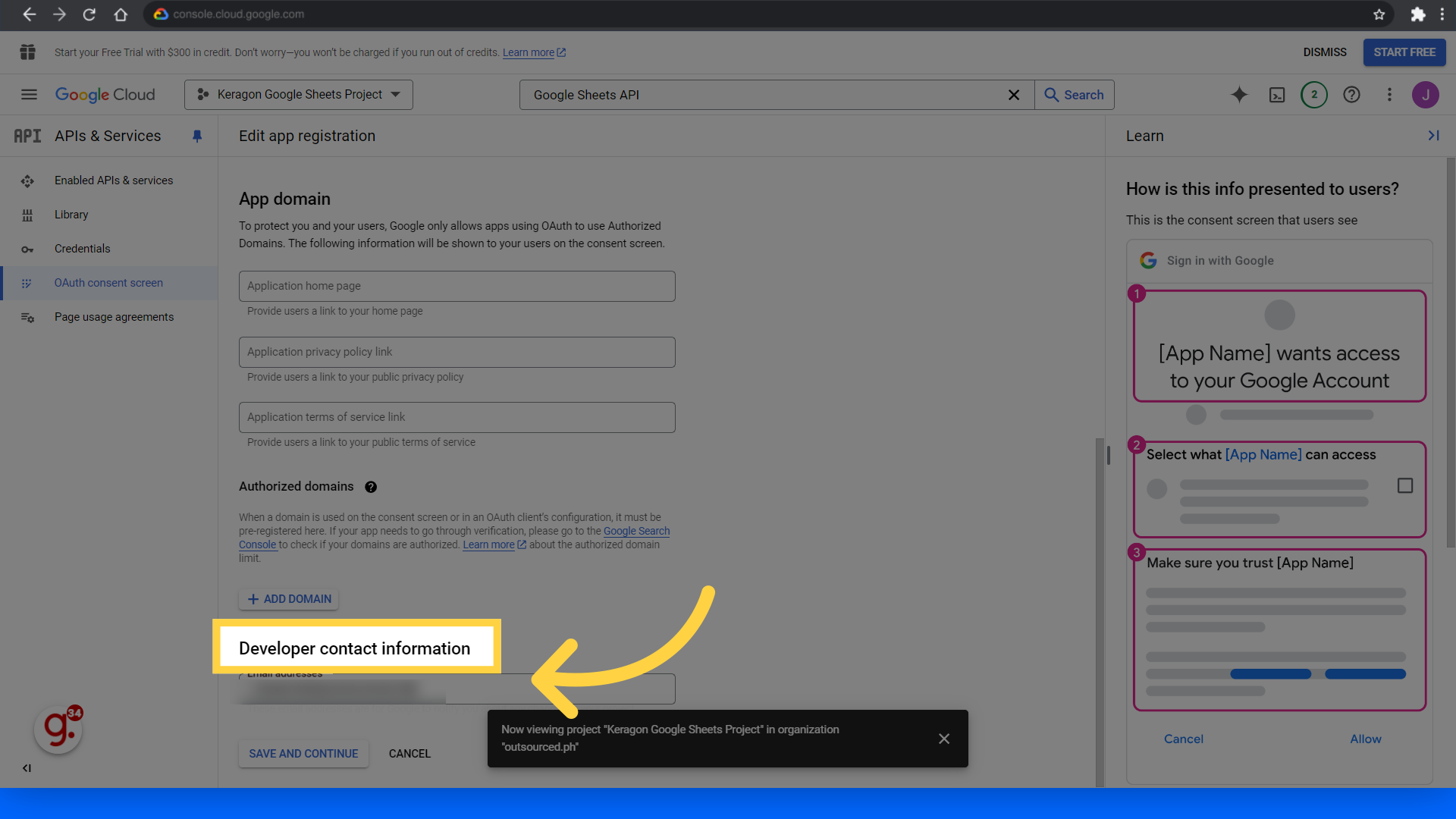Open the Google Search Console link

point(636,531)
